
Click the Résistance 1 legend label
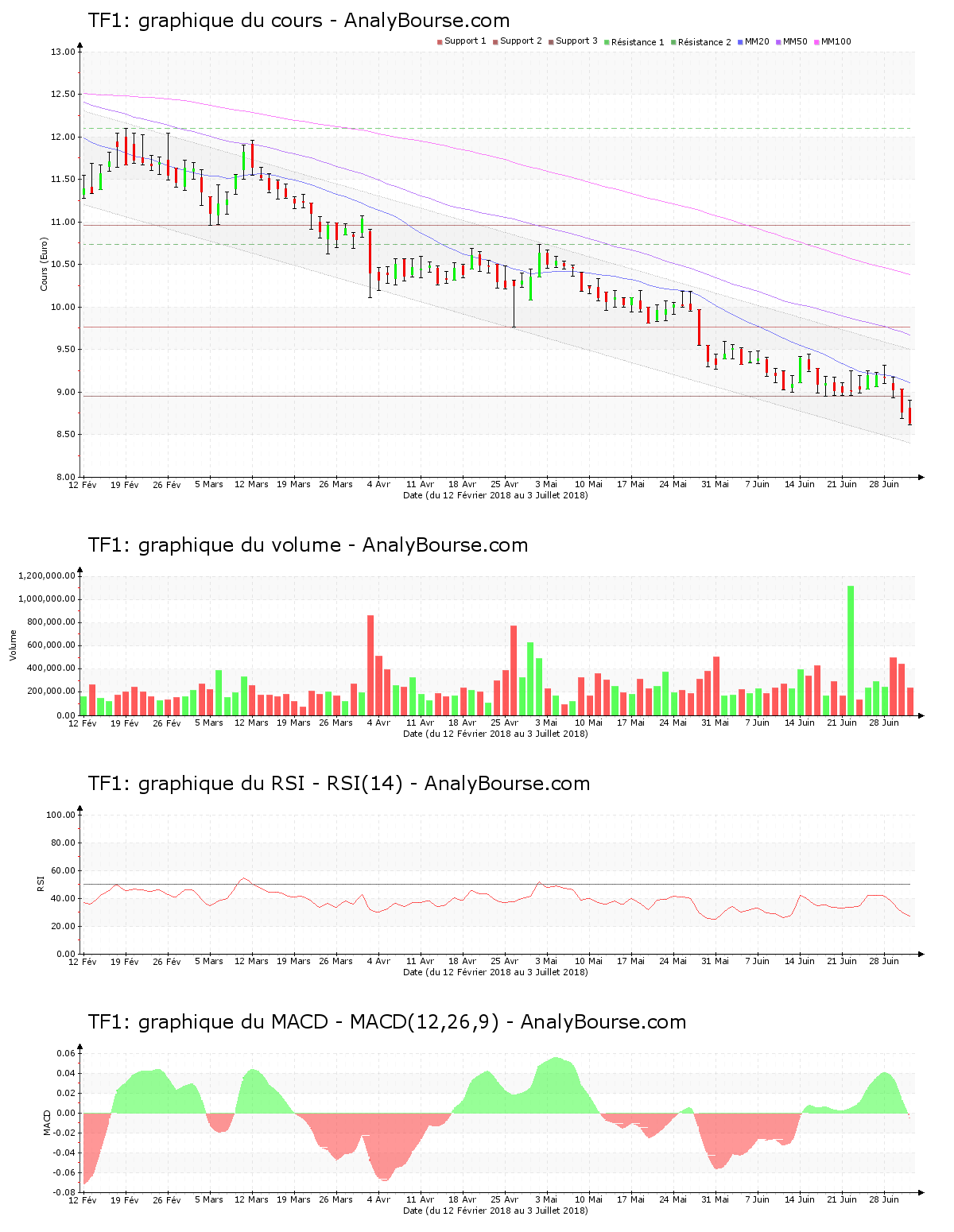(638, 42)
